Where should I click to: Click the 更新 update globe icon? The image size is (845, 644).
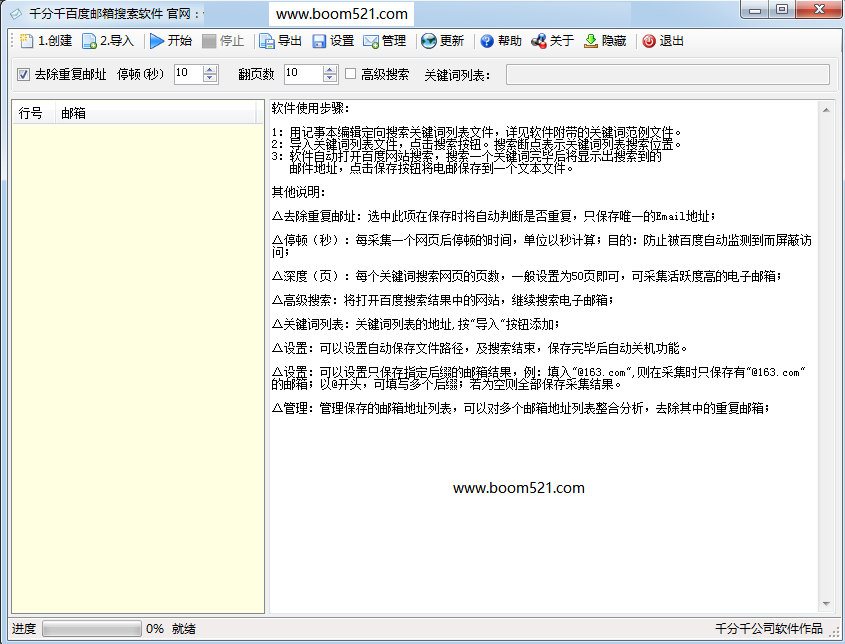[x=428, y=41]
